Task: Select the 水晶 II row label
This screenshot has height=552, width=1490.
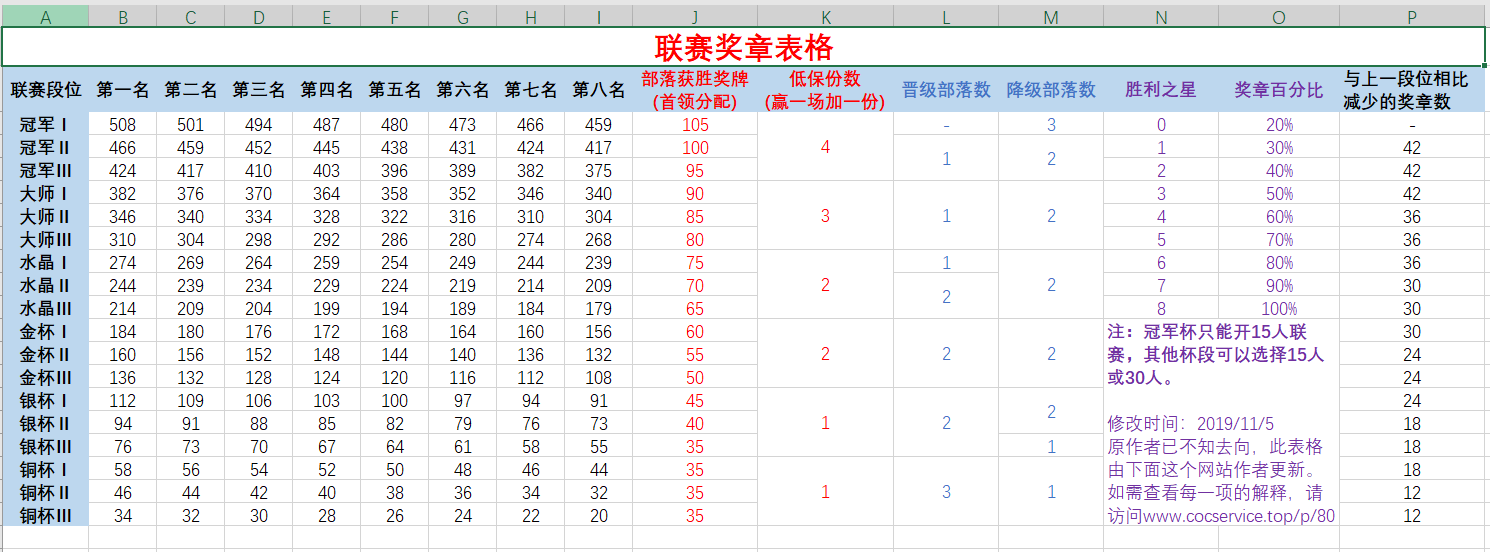Action: pyautogui.click(x=45, y=286)
